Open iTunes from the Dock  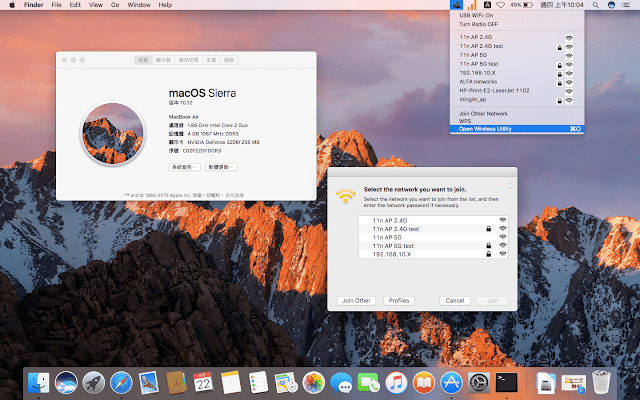(x=395, y=382)
